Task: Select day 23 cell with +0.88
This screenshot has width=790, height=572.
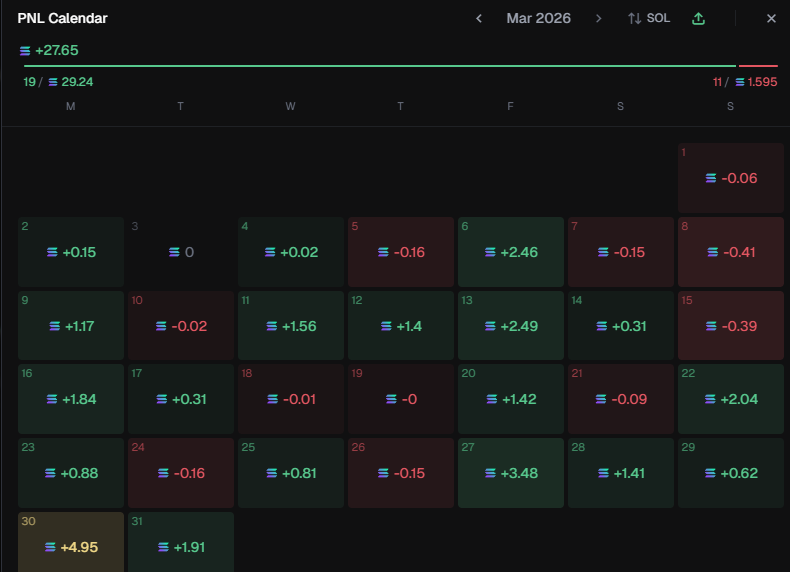Action: tap(71, 473)
